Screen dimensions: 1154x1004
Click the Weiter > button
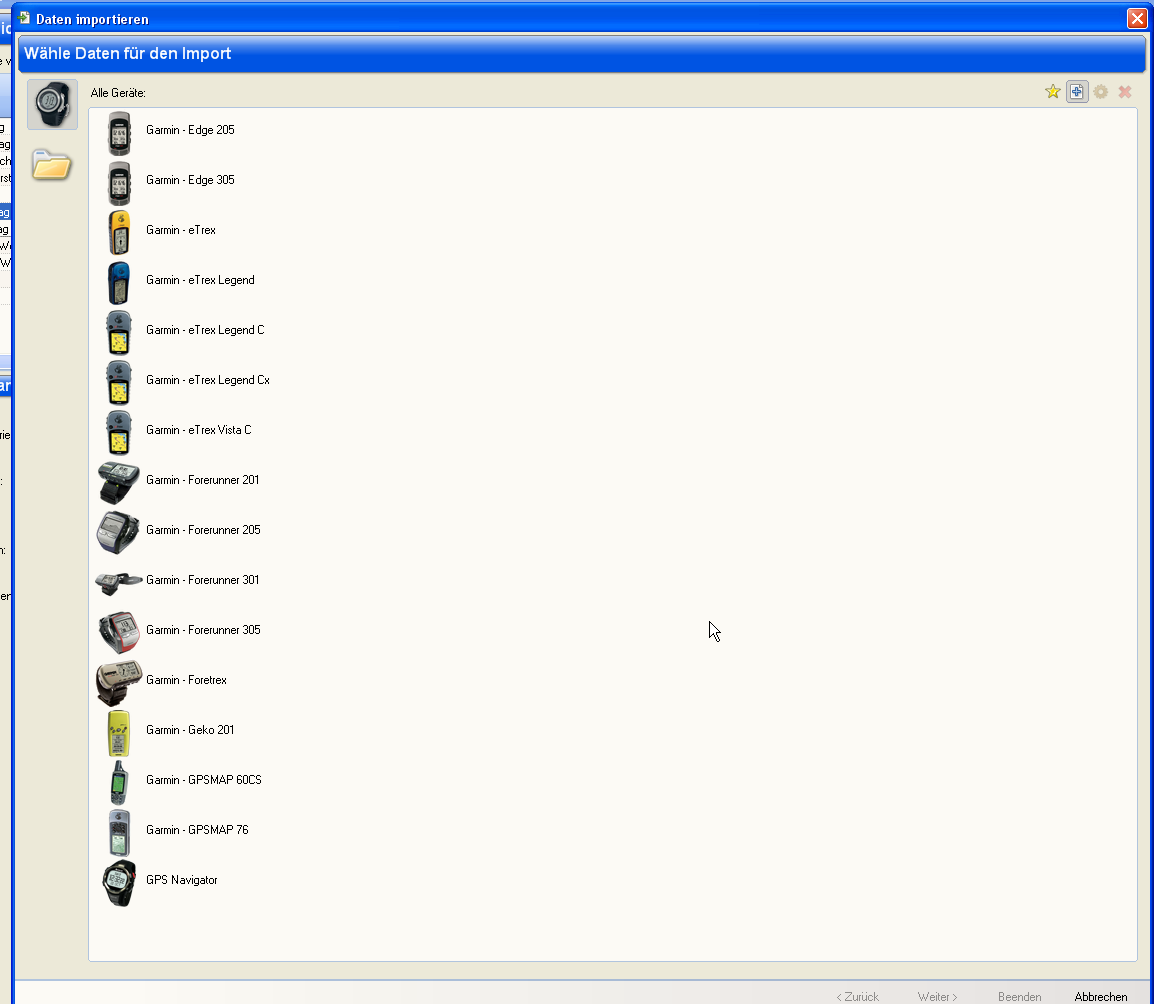(937, 997)
